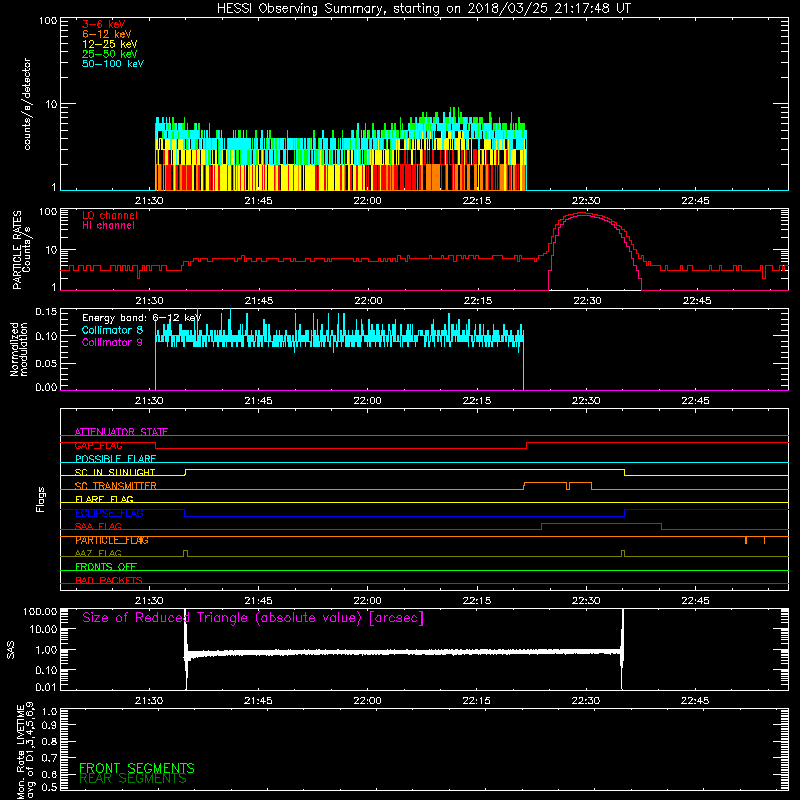Select the 50-100 keV legend label

click(113, 64)
